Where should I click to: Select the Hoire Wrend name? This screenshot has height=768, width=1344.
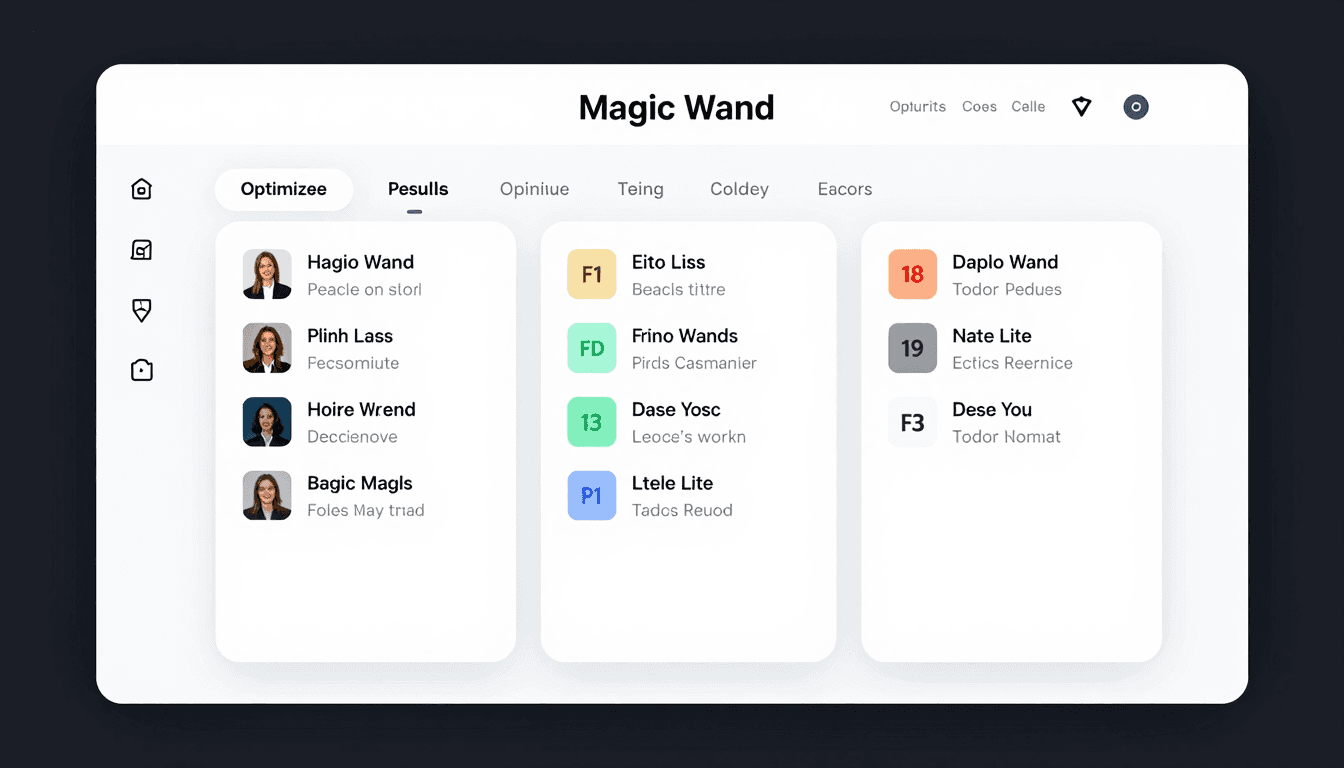tap(361, 409)
